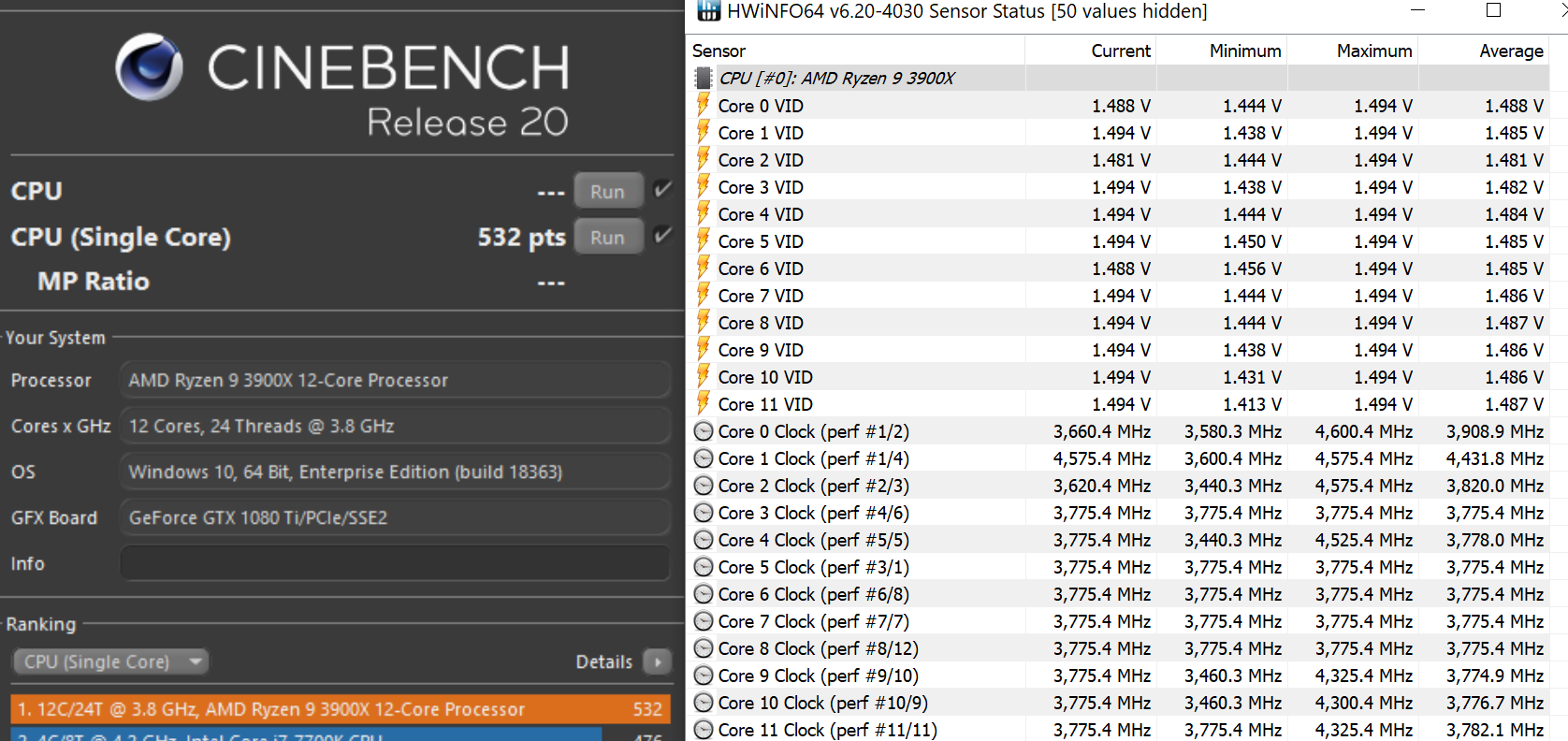Run the CPU (Single Core) benchmark

point(608,237)
